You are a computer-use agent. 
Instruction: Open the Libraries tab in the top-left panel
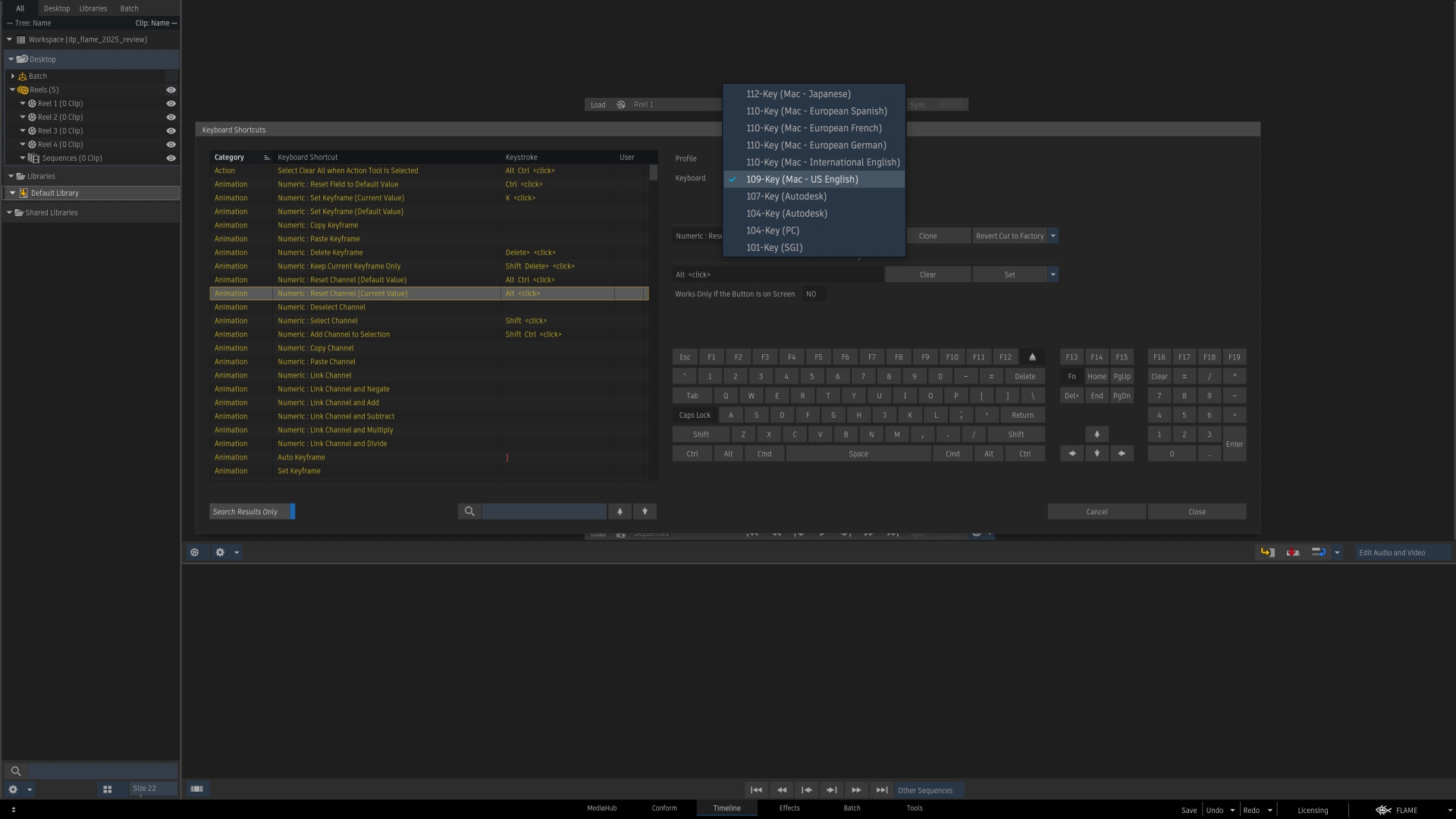[x=93, y=8]
